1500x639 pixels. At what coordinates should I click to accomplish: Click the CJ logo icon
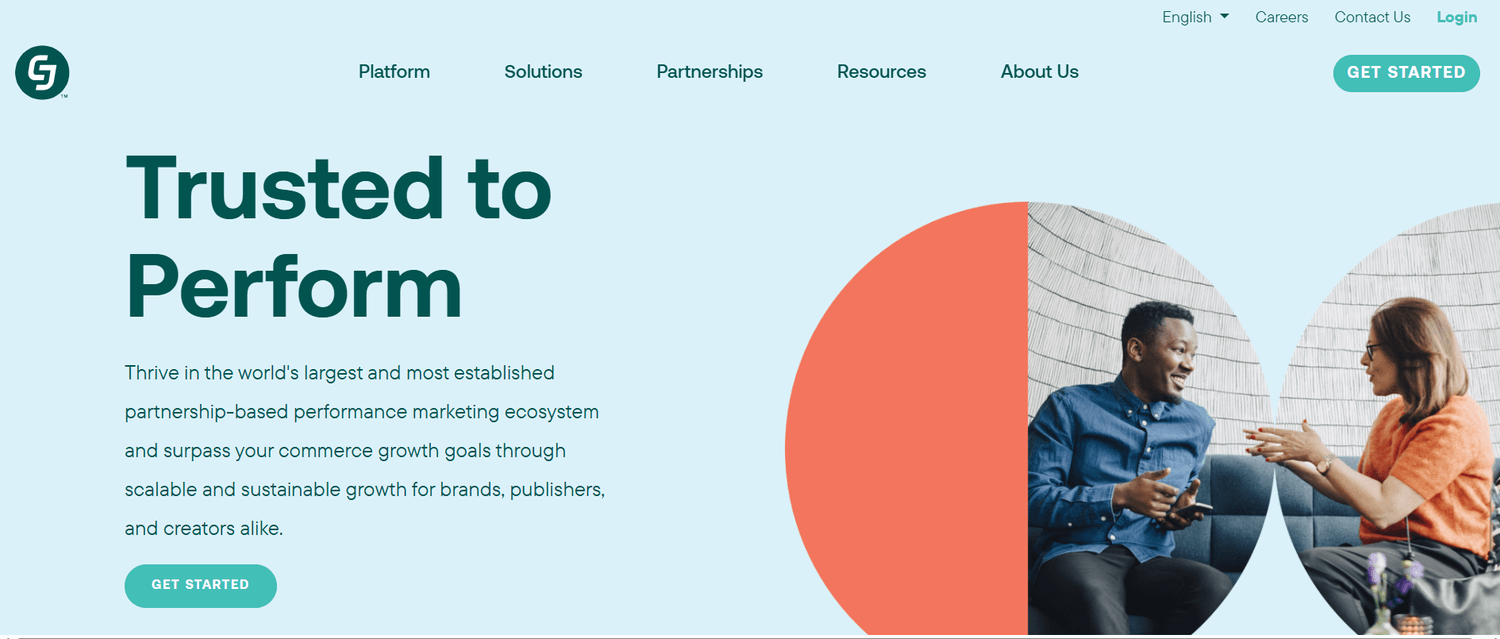tap(41, 72)
